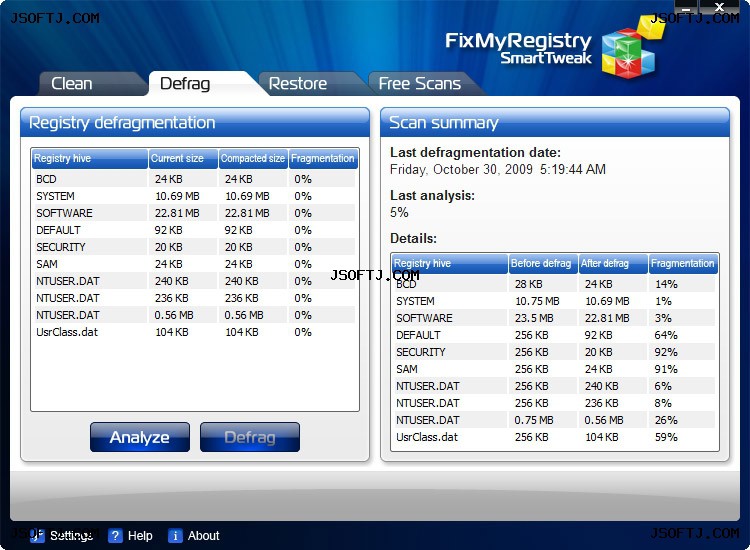Click DEFAULT entry in Details table

point(418,335)
